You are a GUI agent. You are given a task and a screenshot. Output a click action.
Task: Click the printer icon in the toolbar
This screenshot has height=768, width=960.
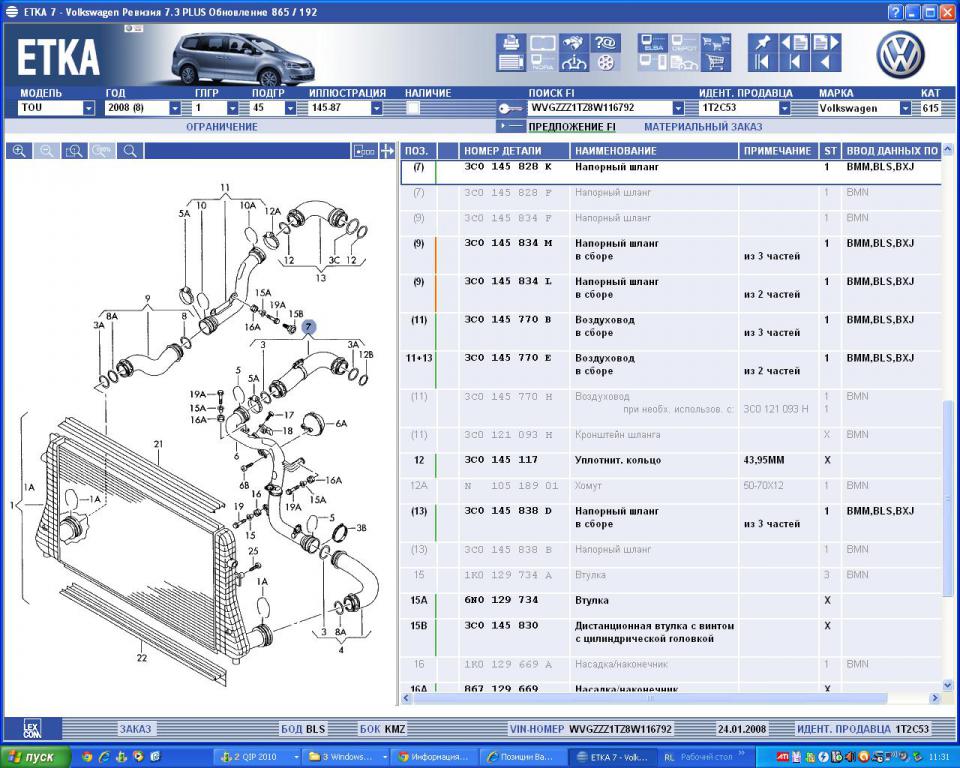point(511,43)
